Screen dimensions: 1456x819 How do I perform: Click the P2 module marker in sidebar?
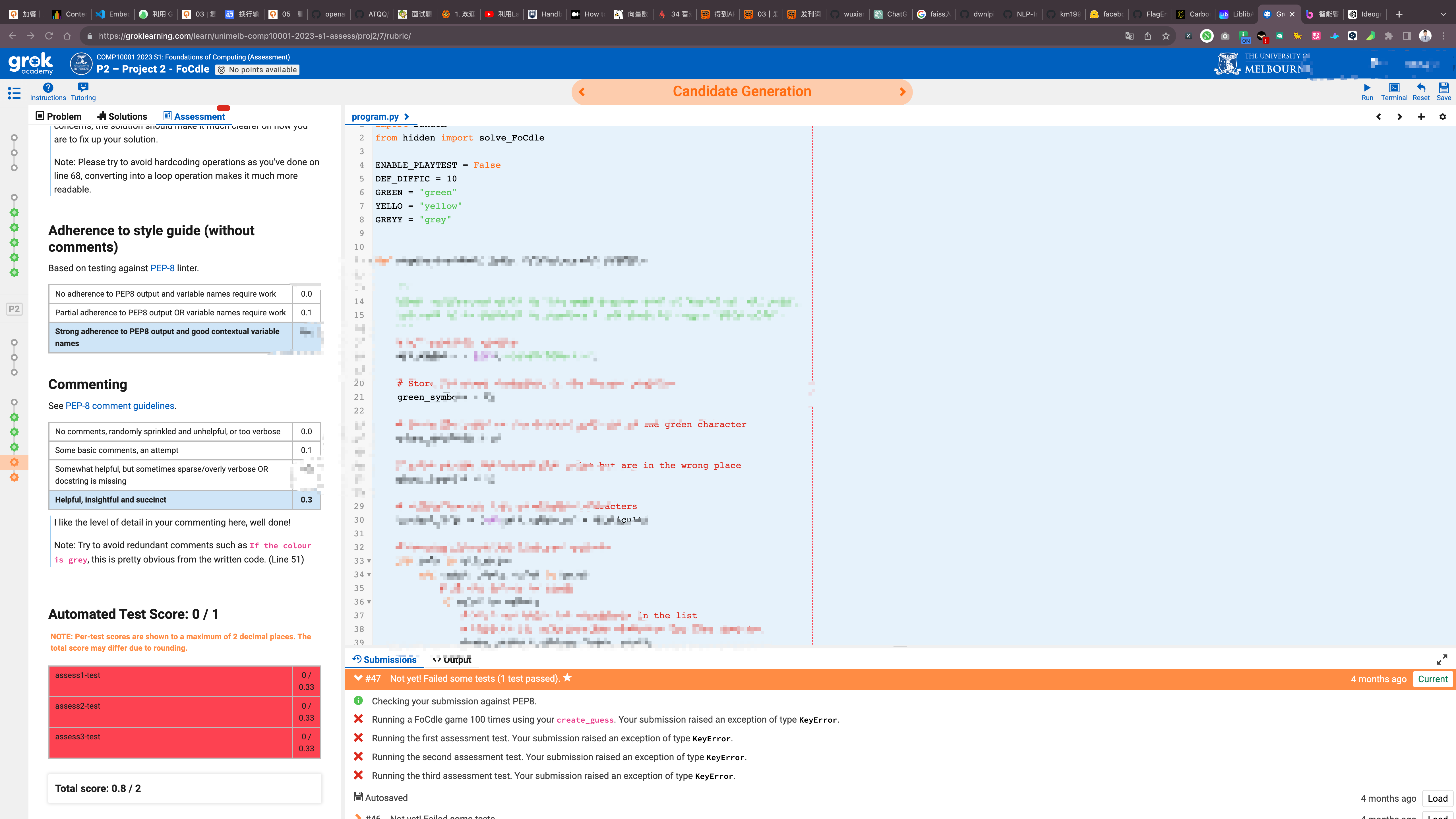click(14, 309)
